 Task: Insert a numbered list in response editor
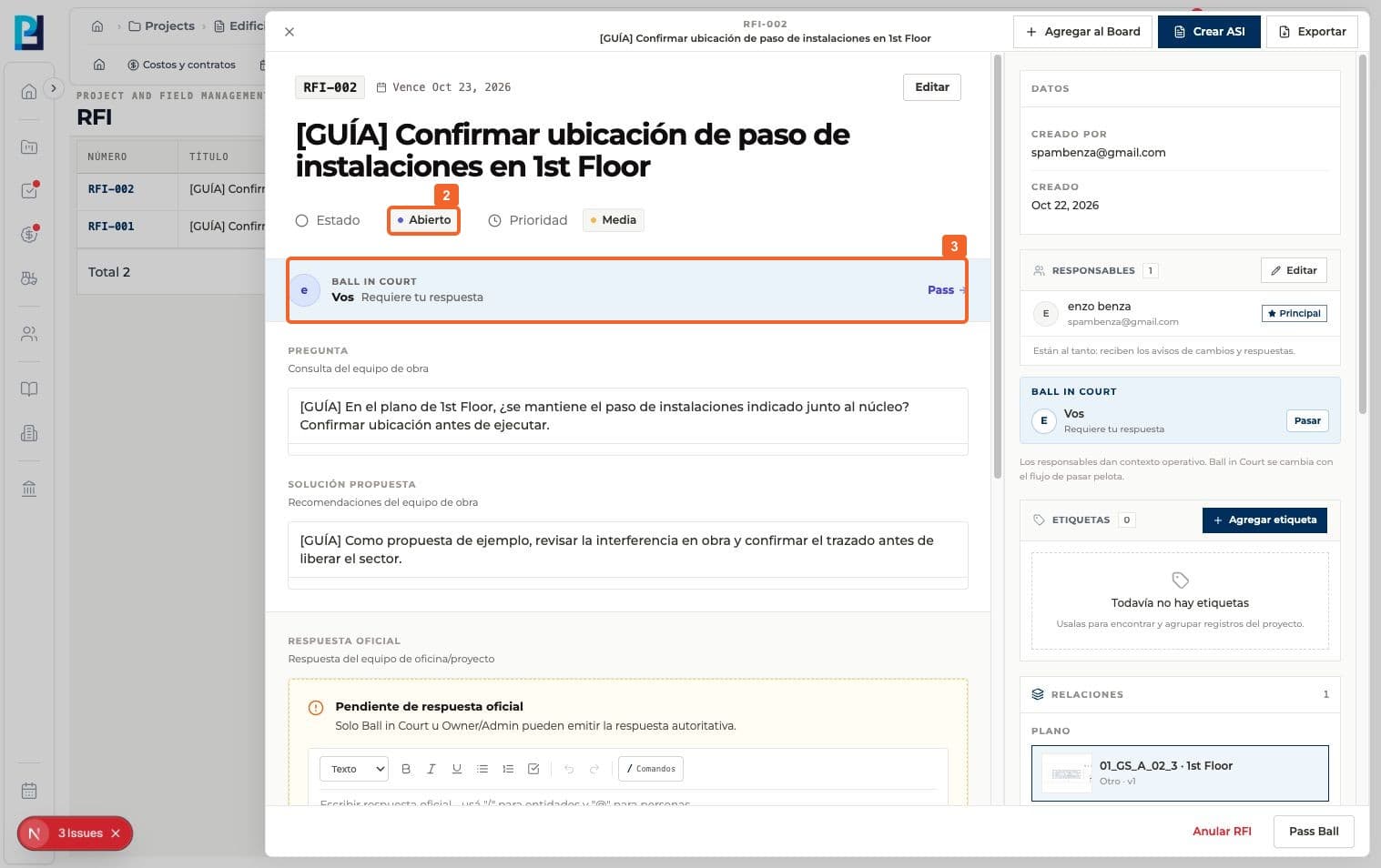click(x=508, y=769)
